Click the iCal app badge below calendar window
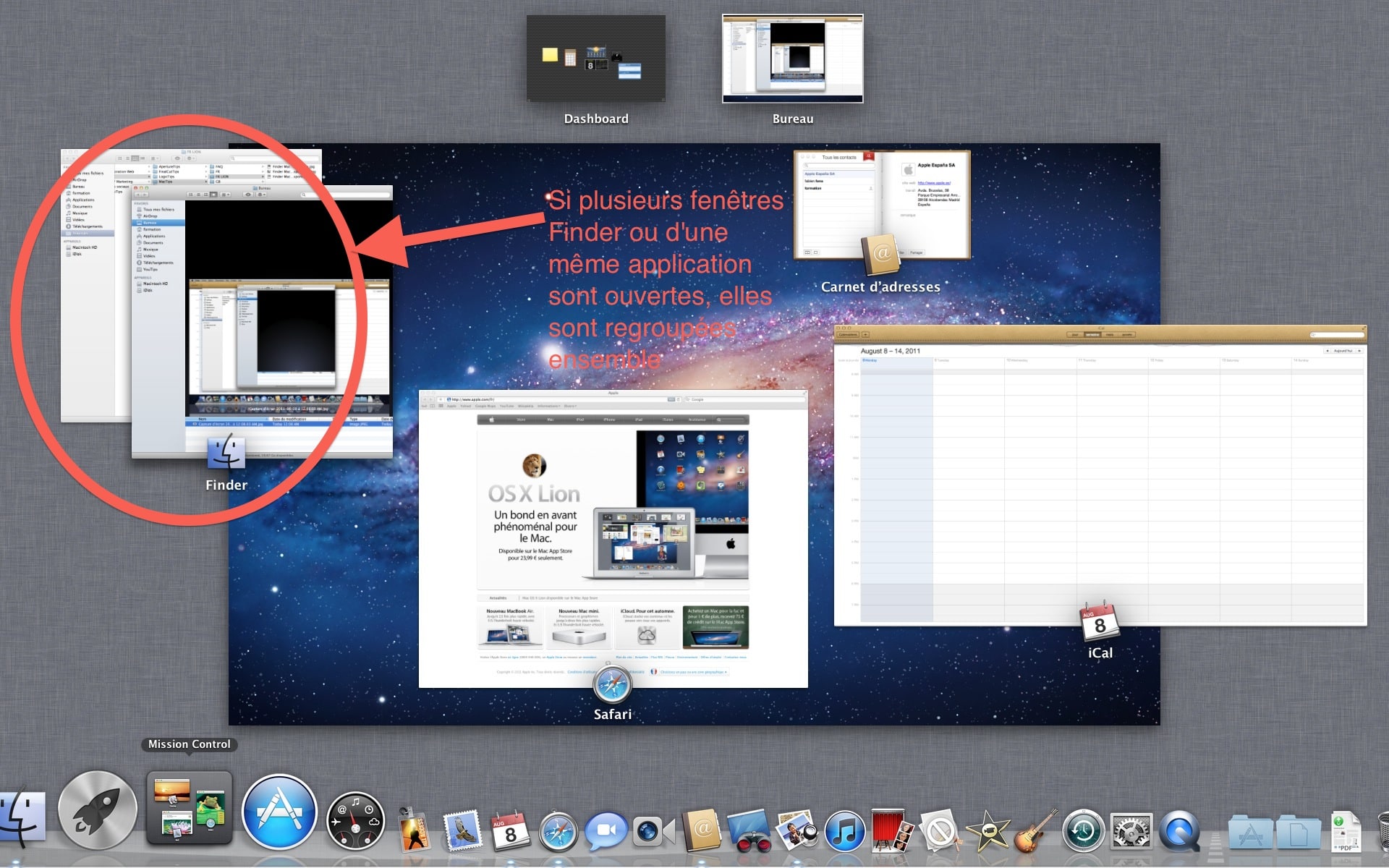The image size is (1389, 868). [1100, 621]
